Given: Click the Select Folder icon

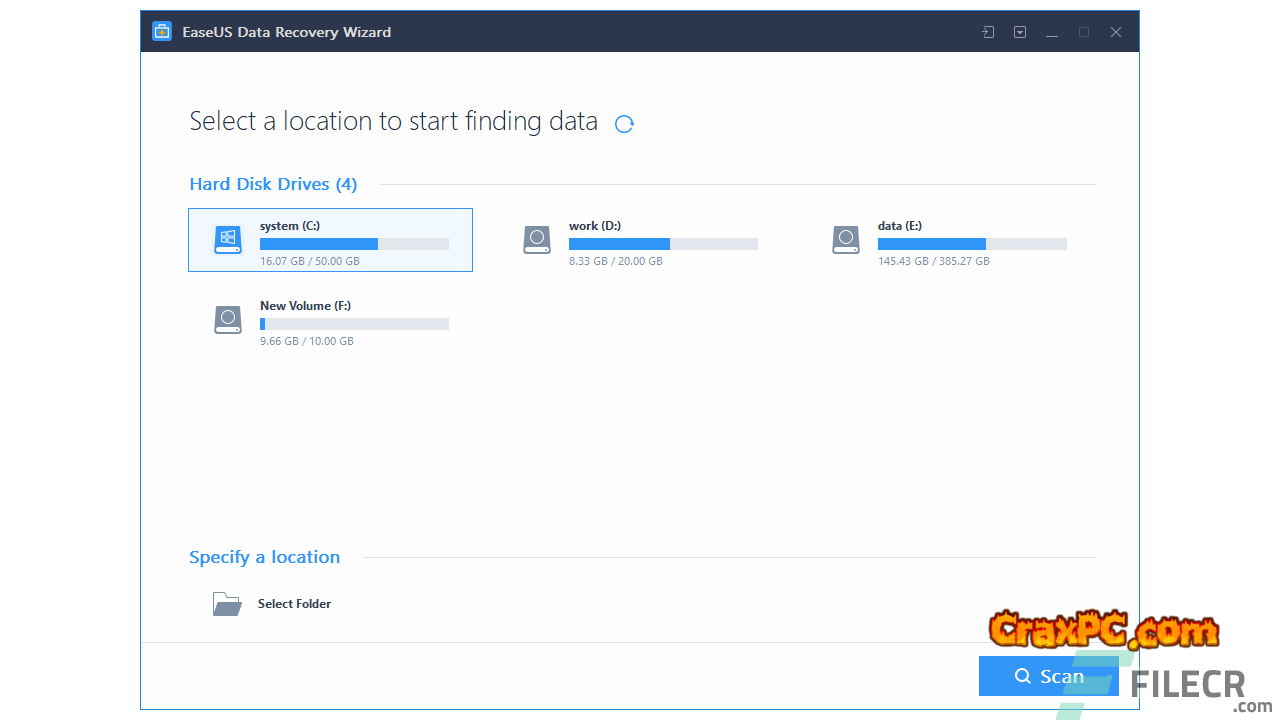Looking at the screenshot, I should [x=227, y=604].
